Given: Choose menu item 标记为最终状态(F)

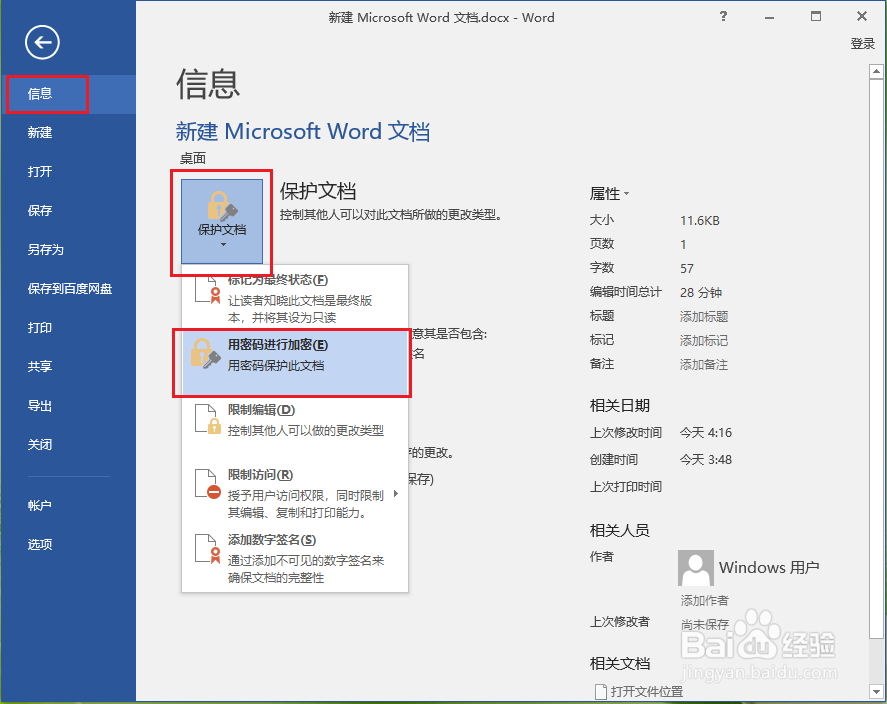Looking at the screenshot, I should pyautogui.click(x=295, y=299).
